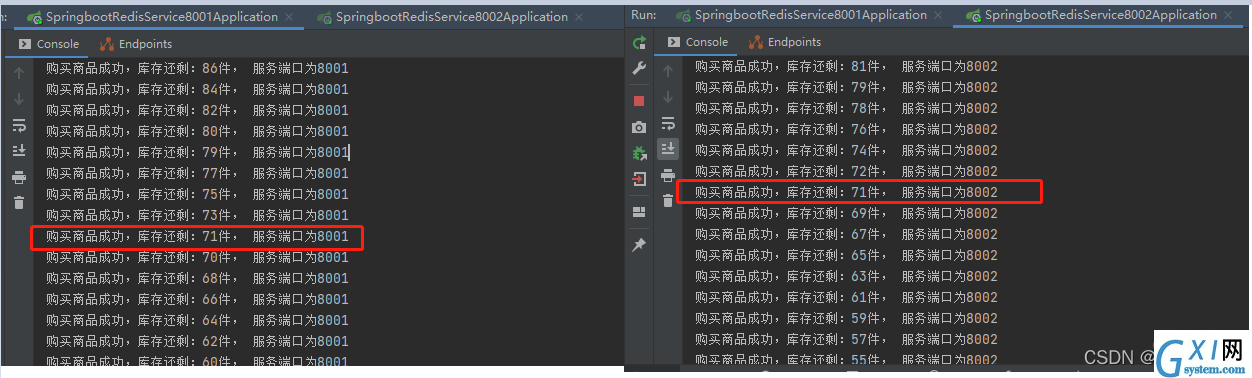Click log line with 67件 remaining
The width and height of the screenshot is (1252, 378).
(x=846, y=234)
